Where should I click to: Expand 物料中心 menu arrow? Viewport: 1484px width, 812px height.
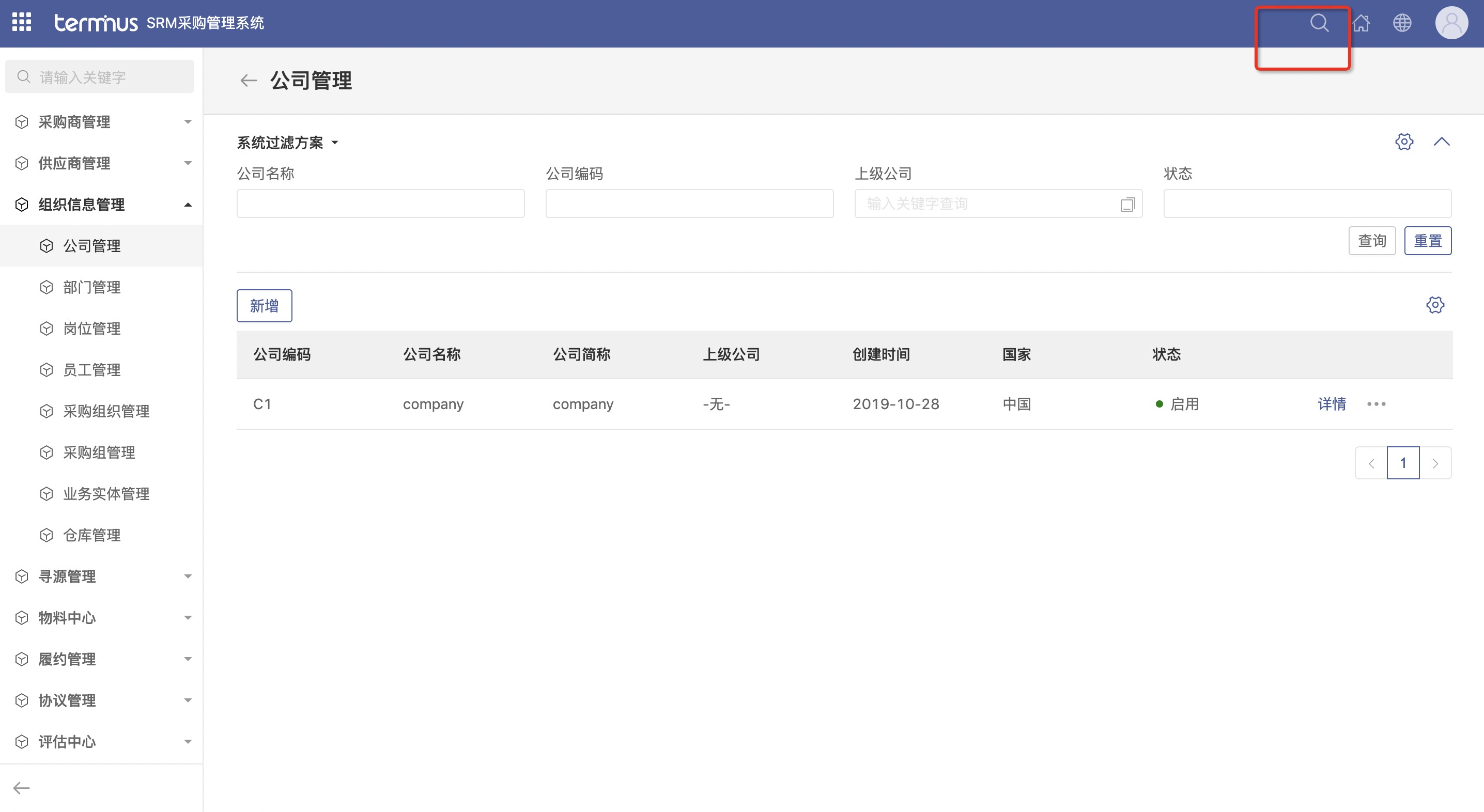(188, 618)
